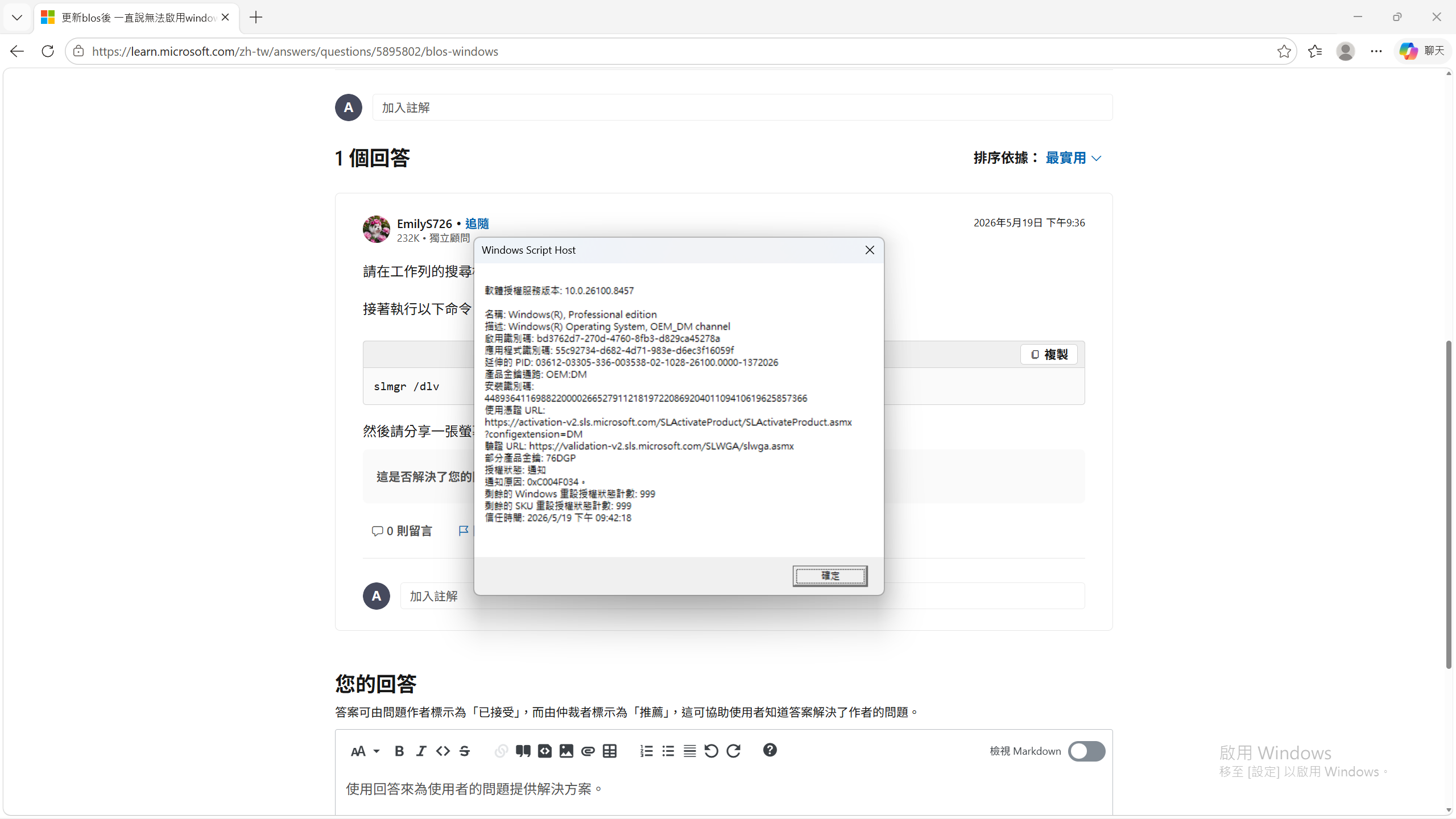Open the Settings and more menu
Viewport: 1456px width, 819px height.
tap(1376, 51)
